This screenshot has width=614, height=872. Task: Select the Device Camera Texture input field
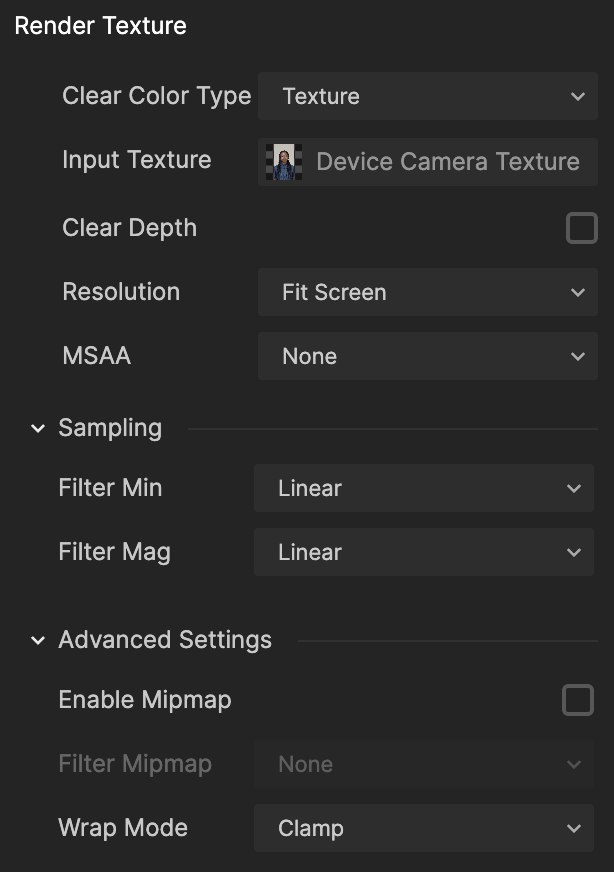(x=428, y=162)
